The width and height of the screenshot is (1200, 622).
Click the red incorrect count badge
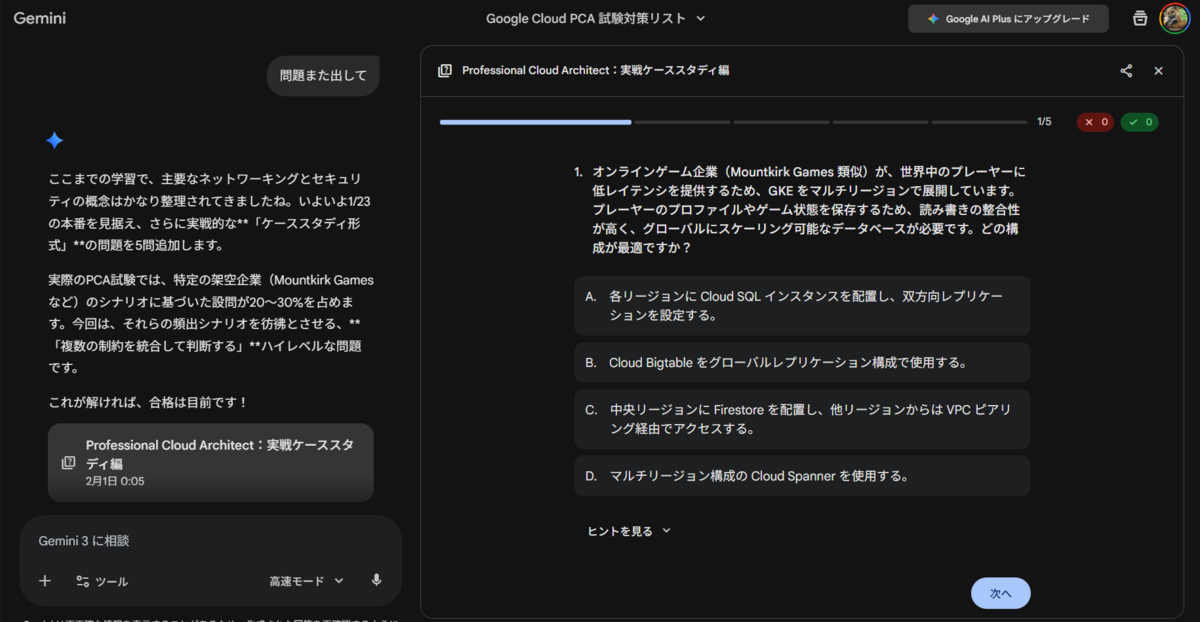tap(1096, 122)
